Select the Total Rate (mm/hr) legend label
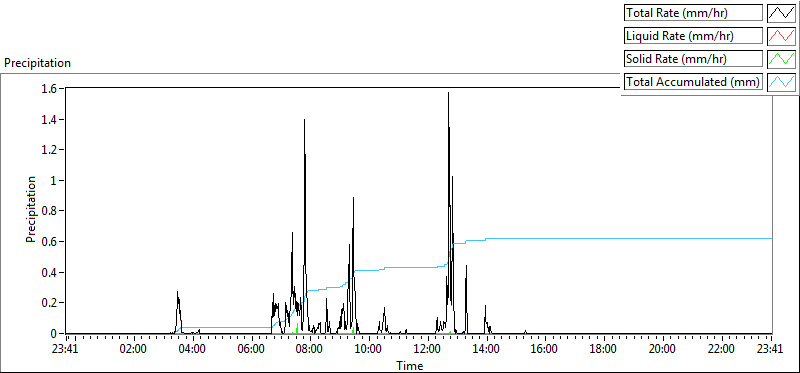 click(693, 13)
